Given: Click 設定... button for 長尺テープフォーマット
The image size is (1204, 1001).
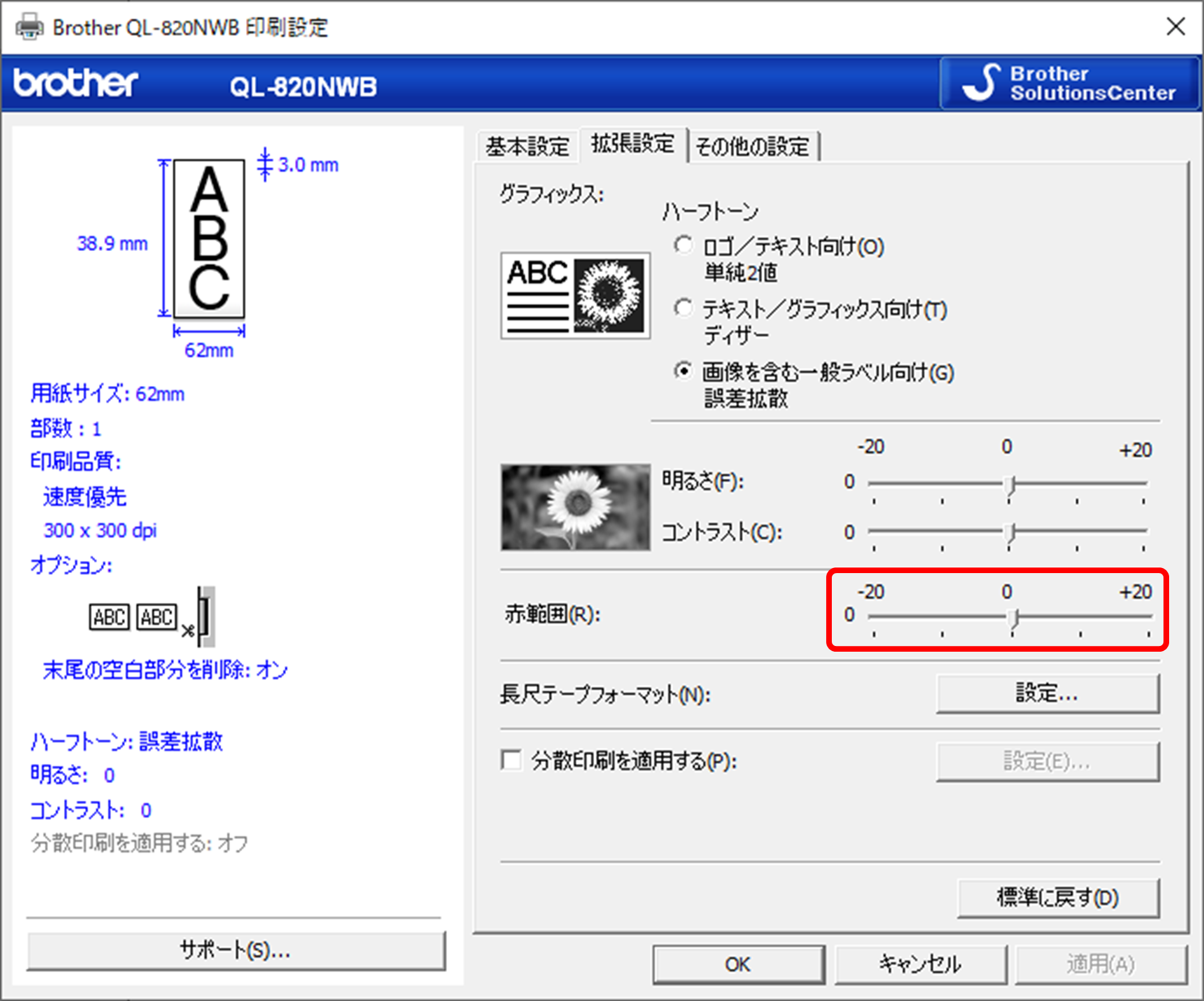Looking at the screenshot, I should (1047, 694).
